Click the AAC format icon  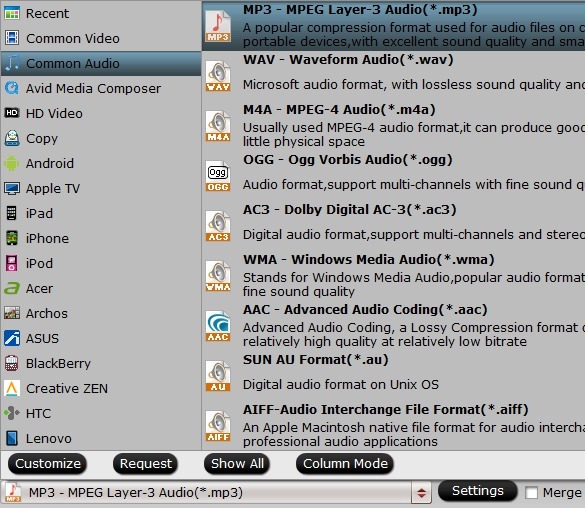[x=218, y=326]
